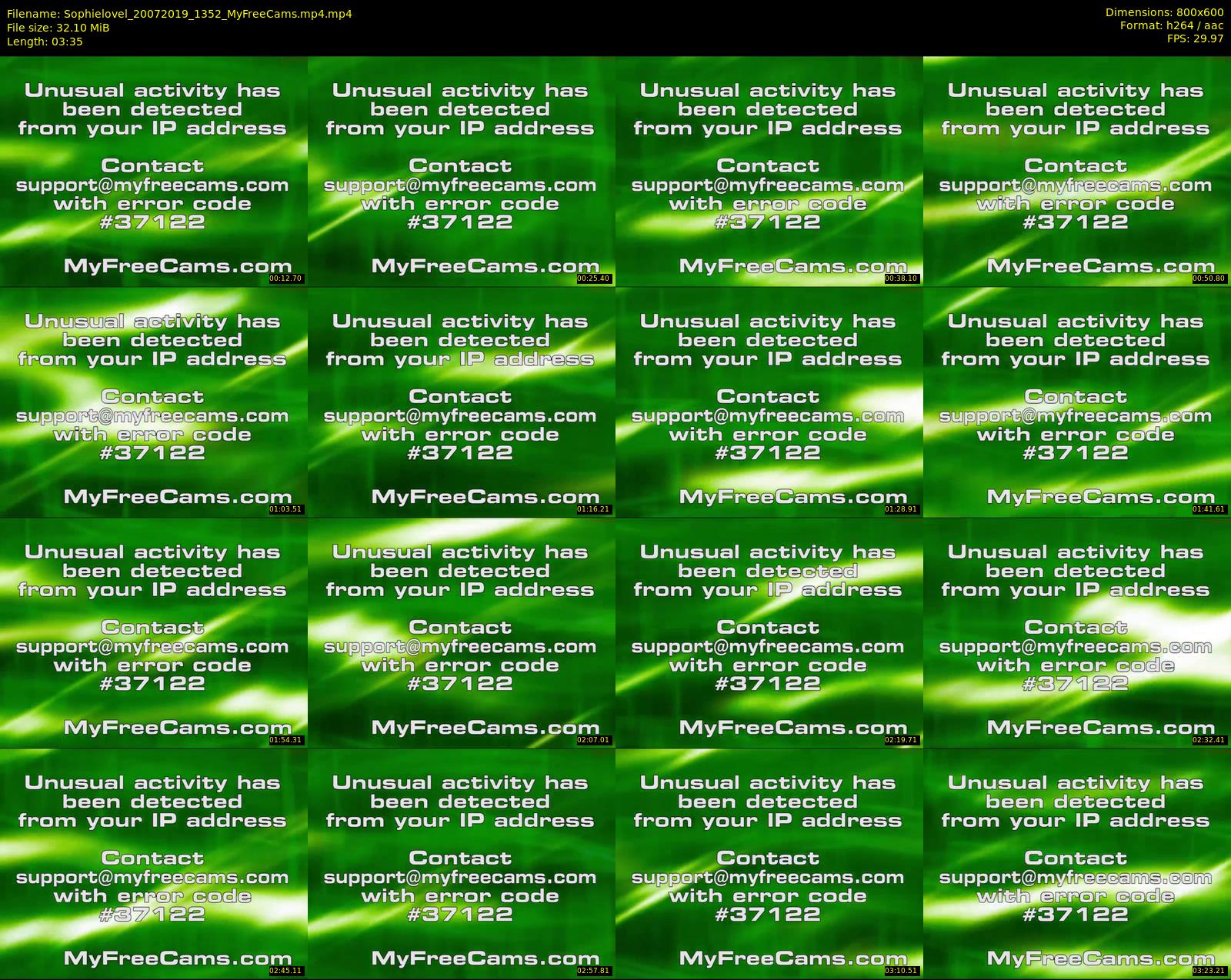Click the 'Length: 03:35' text
The width and height of the screenshot is (1231, 980).
45,42
